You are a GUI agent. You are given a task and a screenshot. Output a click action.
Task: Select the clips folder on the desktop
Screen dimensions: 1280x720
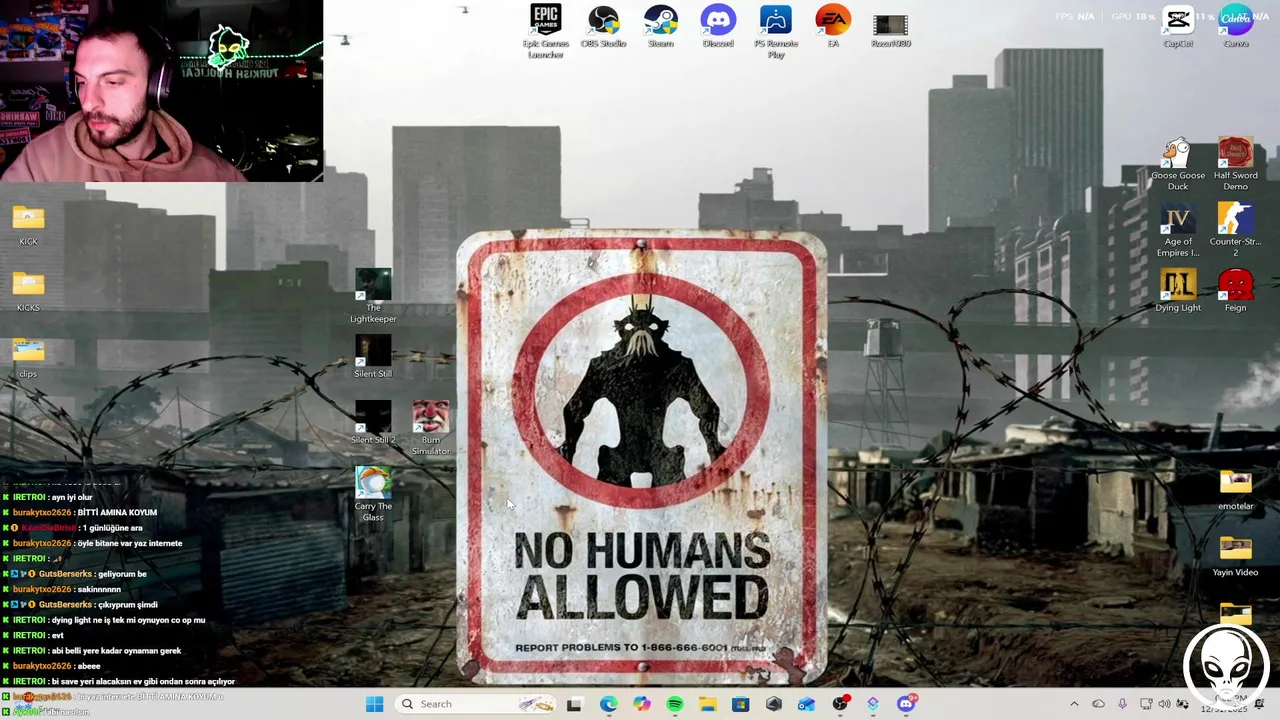coord(28,358)
